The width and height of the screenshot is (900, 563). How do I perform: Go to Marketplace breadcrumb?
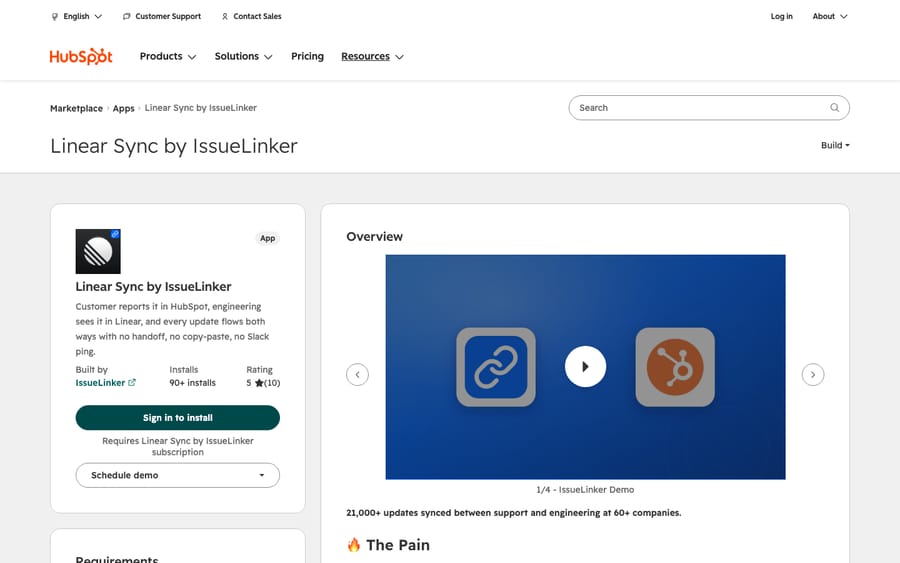point(76,108)
